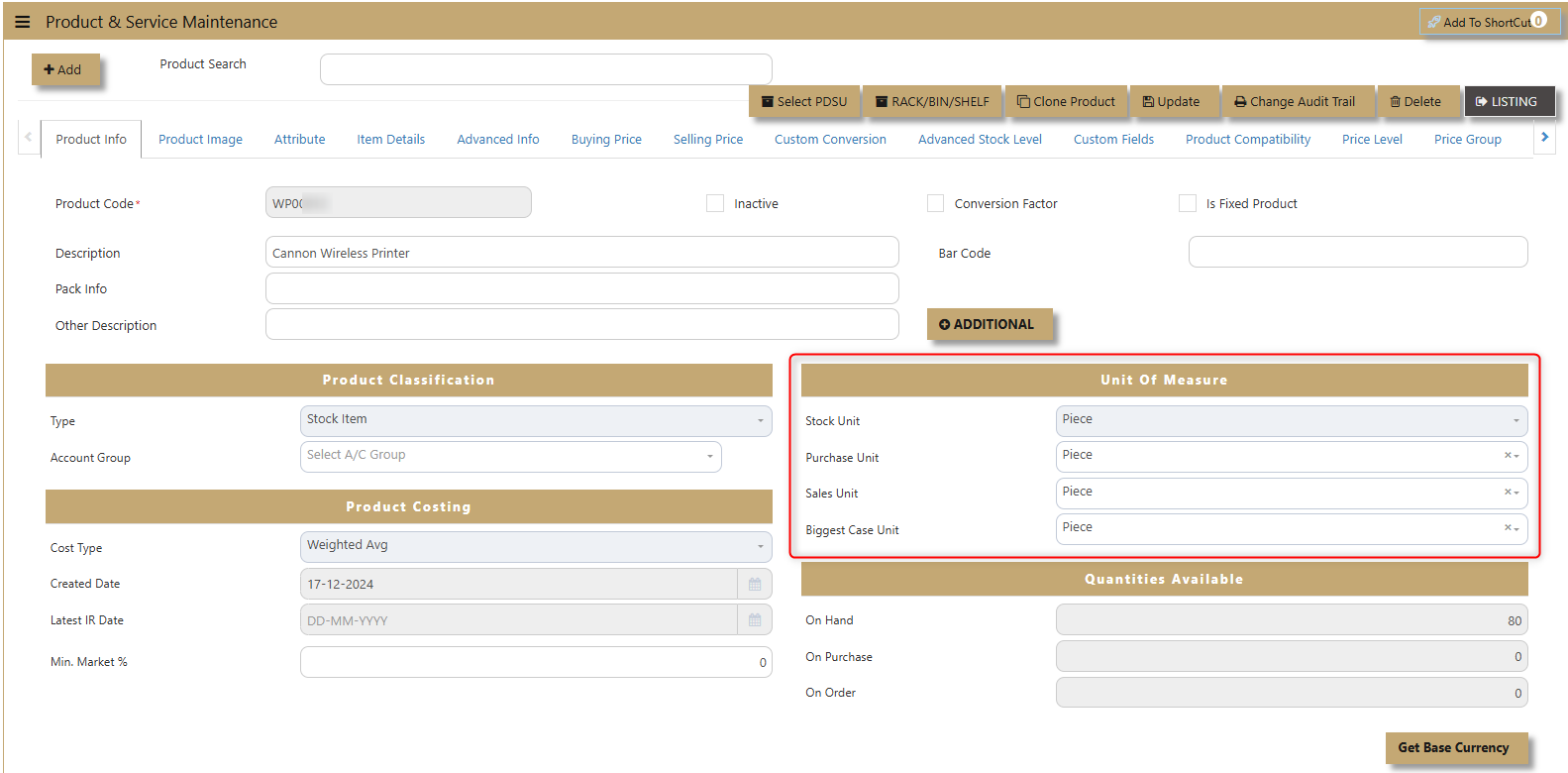Image resolution: width=1568 pixels, height=773 pixels.
Task: Delete this product
Action: pyautogui.click(x=1416, y=101)
